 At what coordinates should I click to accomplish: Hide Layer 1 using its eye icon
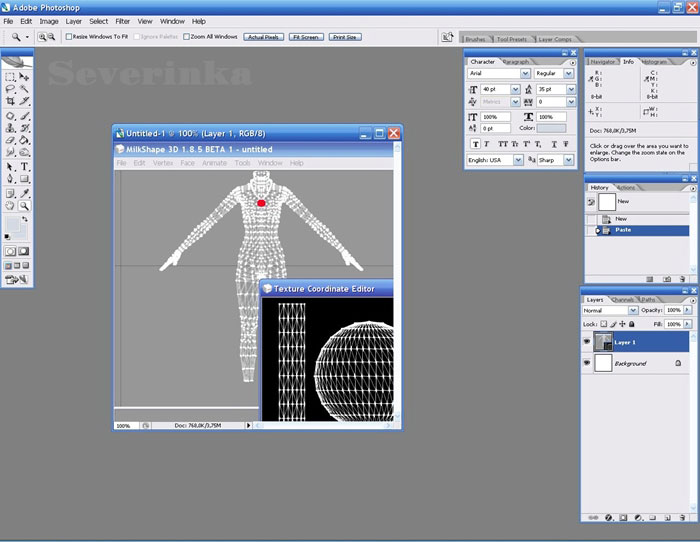589,341
